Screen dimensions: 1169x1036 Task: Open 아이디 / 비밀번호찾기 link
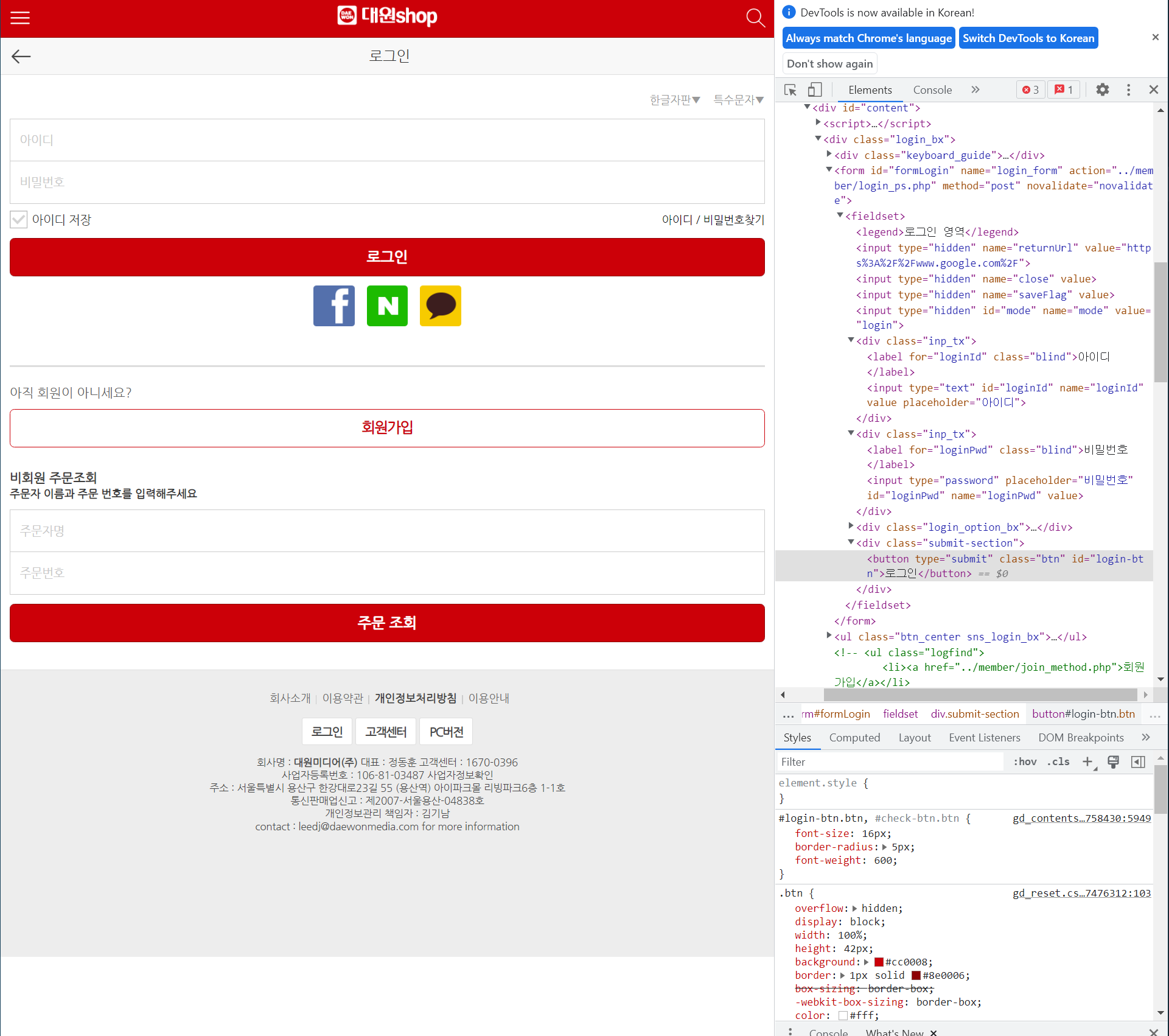[x=713, y=220]
